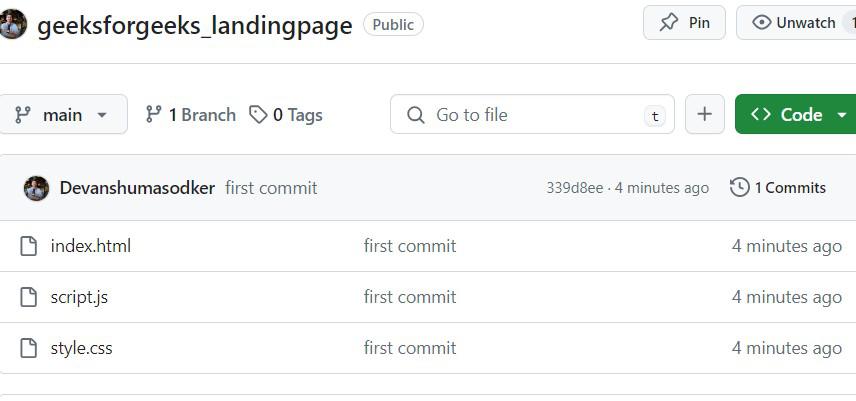Click the repository owner avatar at top
This screenshot has width=856, height=401.
pos(12,24)
